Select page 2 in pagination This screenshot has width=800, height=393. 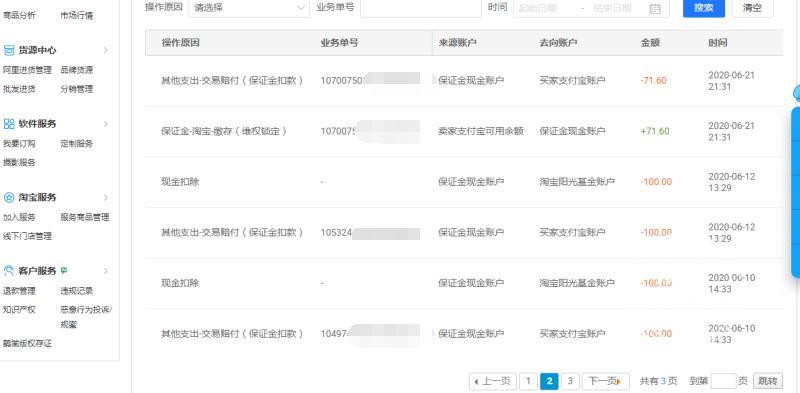tap(549, 381)
